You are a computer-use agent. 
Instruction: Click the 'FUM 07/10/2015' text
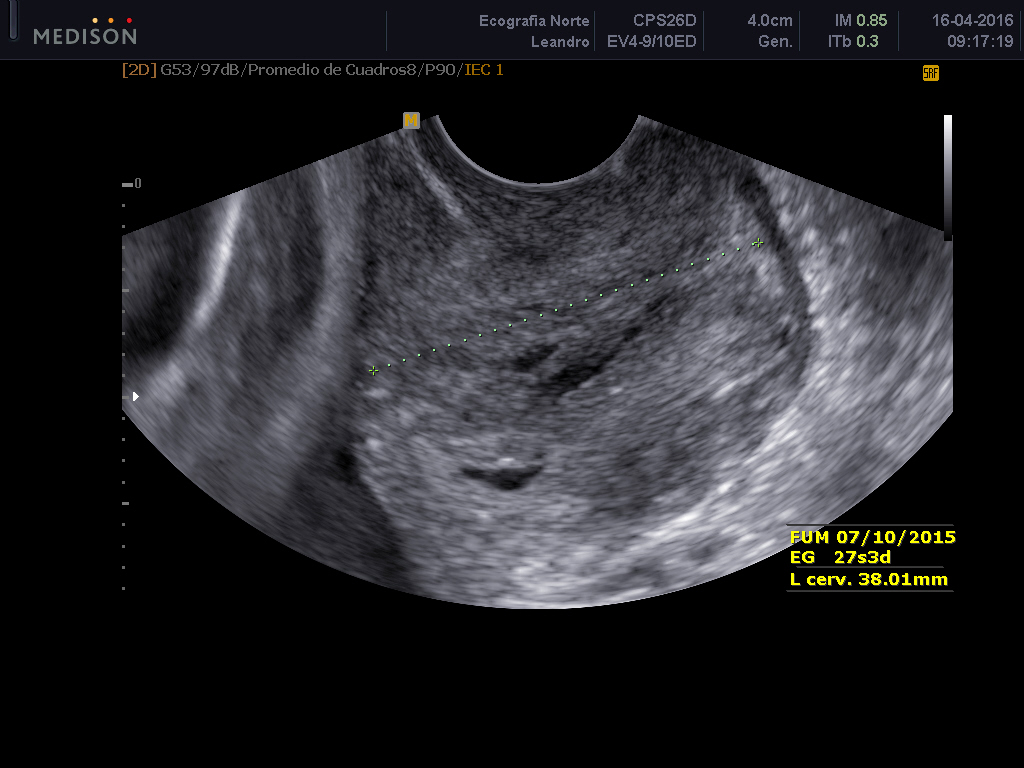872,537
